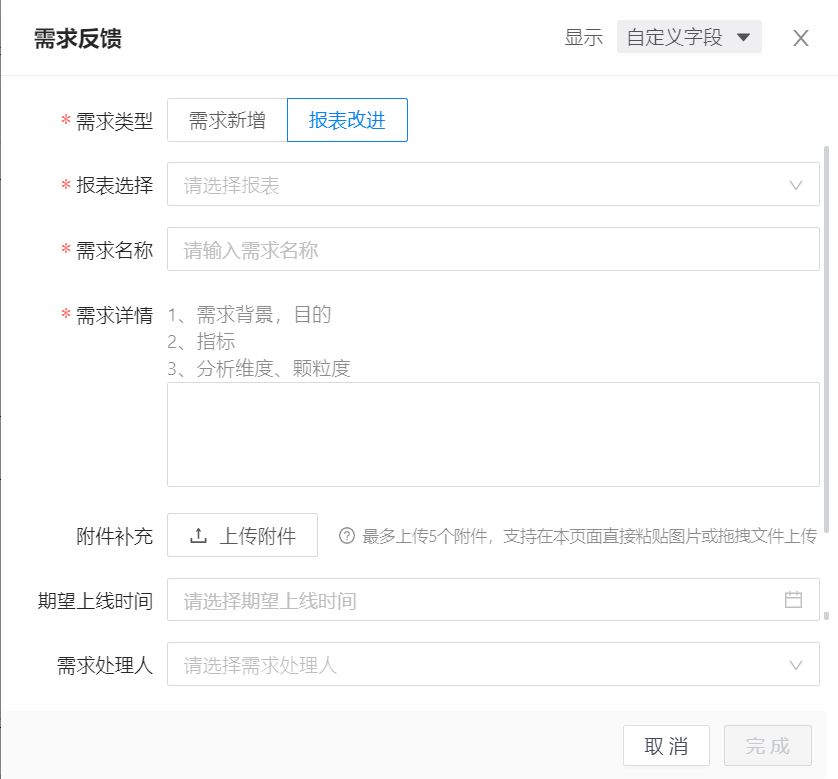Focus the 请输入需求名称 input field
Image resolution: width=838 pixels, height=779 pixels.
click(492, 250)
